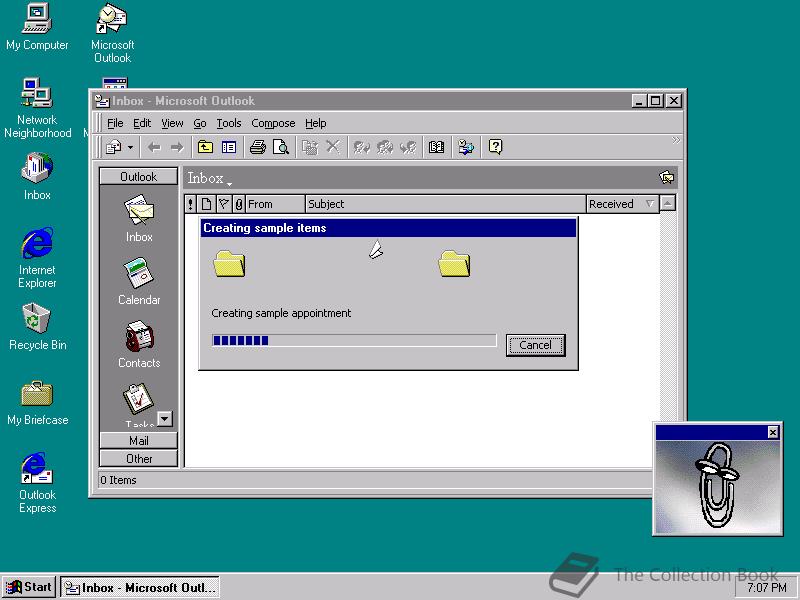Screen dimensions: 800x600
Task: Open Inbox desktop icon
Action: pyautogui.click(x=37, y=177)
